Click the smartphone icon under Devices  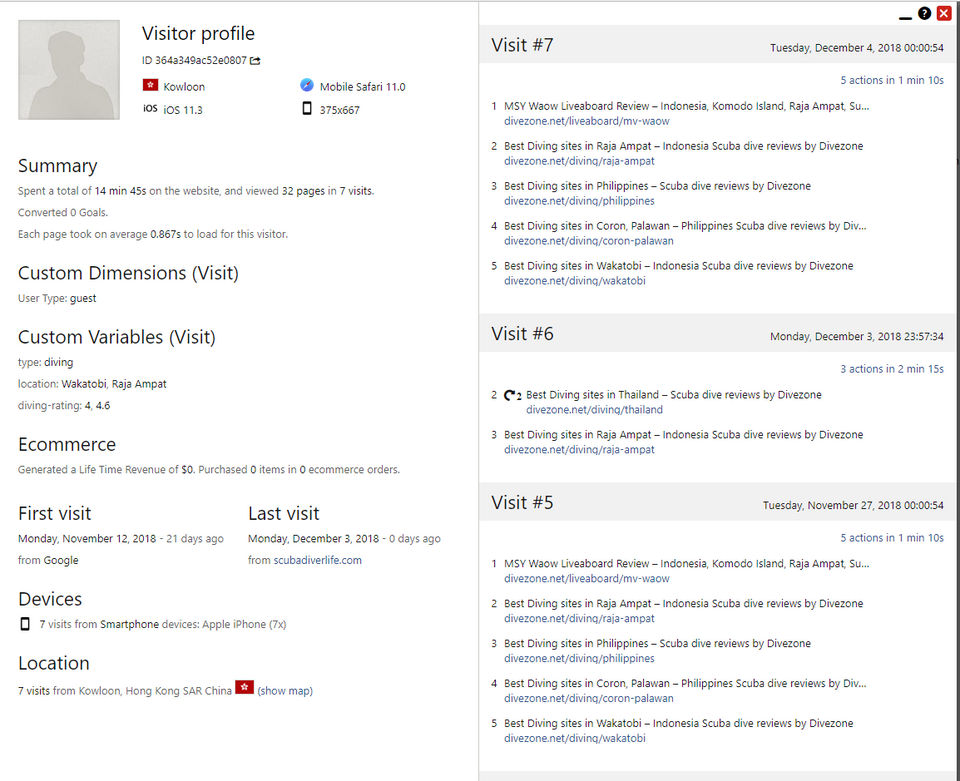25,624
